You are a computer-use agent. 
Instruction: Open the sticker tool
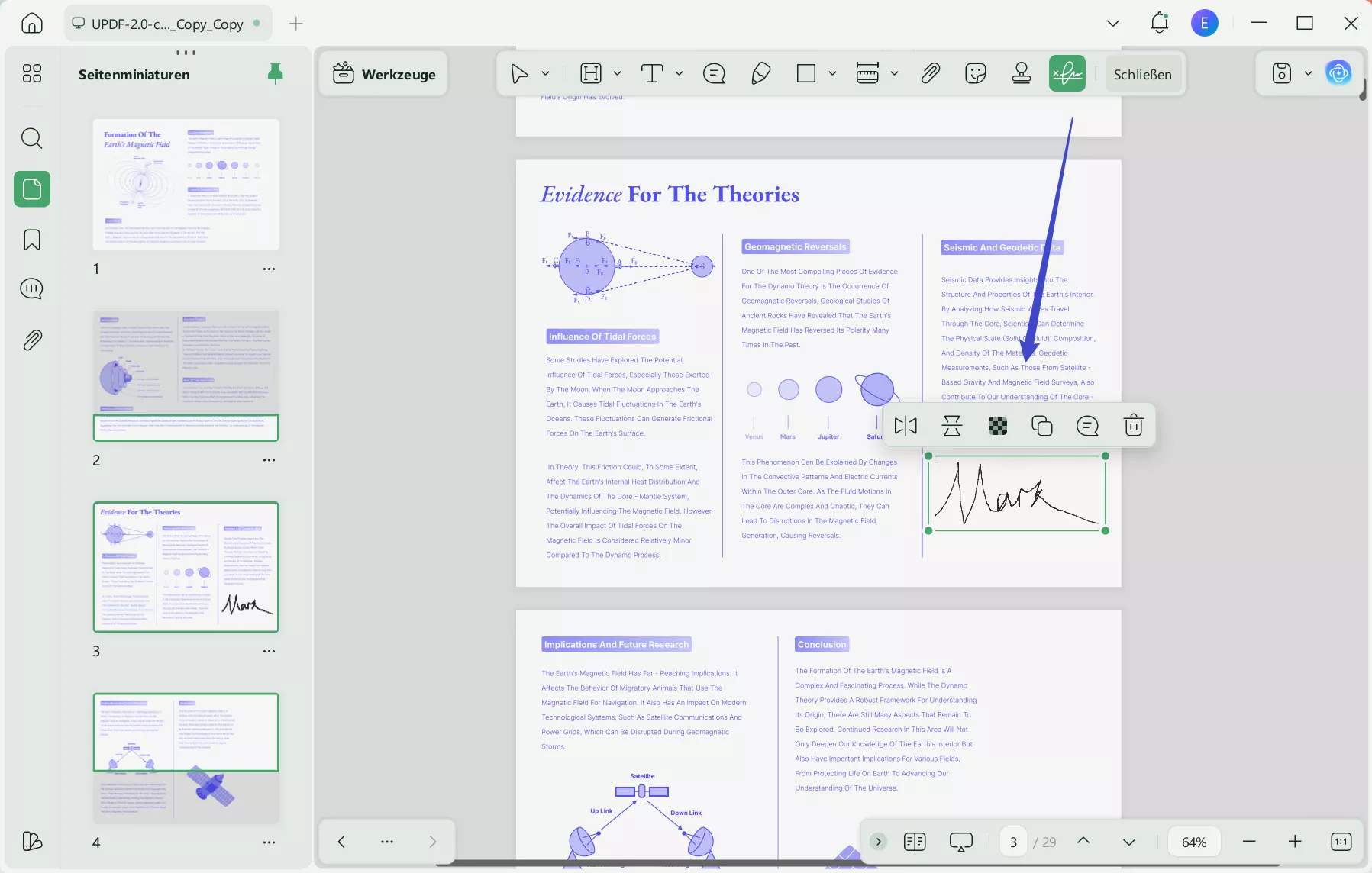[x=976, y=73]
